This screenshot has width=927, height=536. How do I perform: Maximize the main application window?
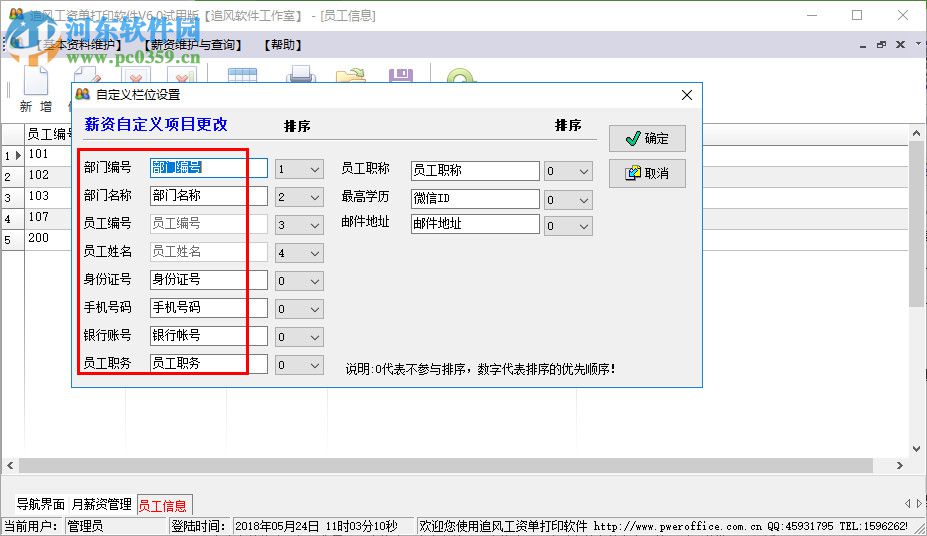click(x=857, y=15)
